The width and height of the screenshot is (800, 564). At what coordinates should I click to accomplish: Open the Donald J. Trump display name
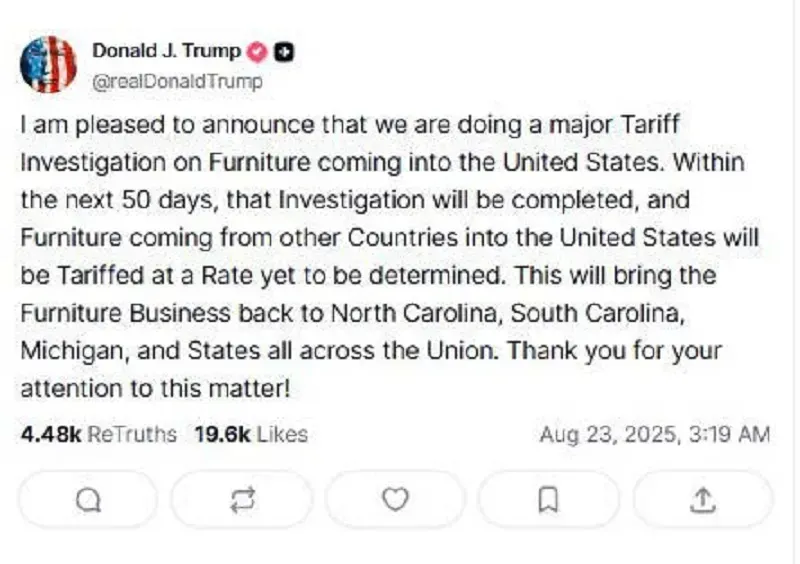166,51
